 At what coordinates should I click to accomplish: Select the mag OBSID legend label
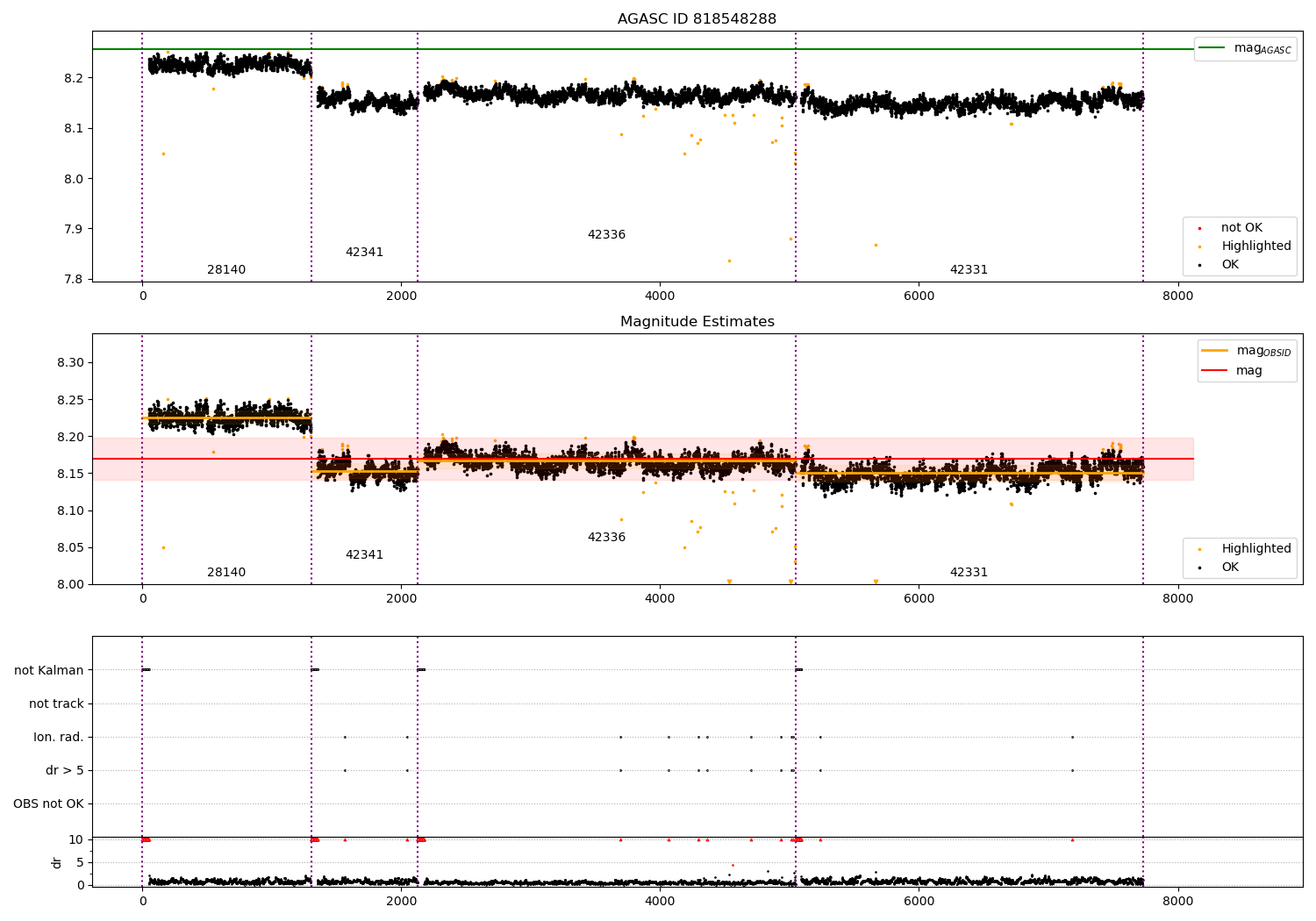pyautogui.click(x=1263, y=351)
